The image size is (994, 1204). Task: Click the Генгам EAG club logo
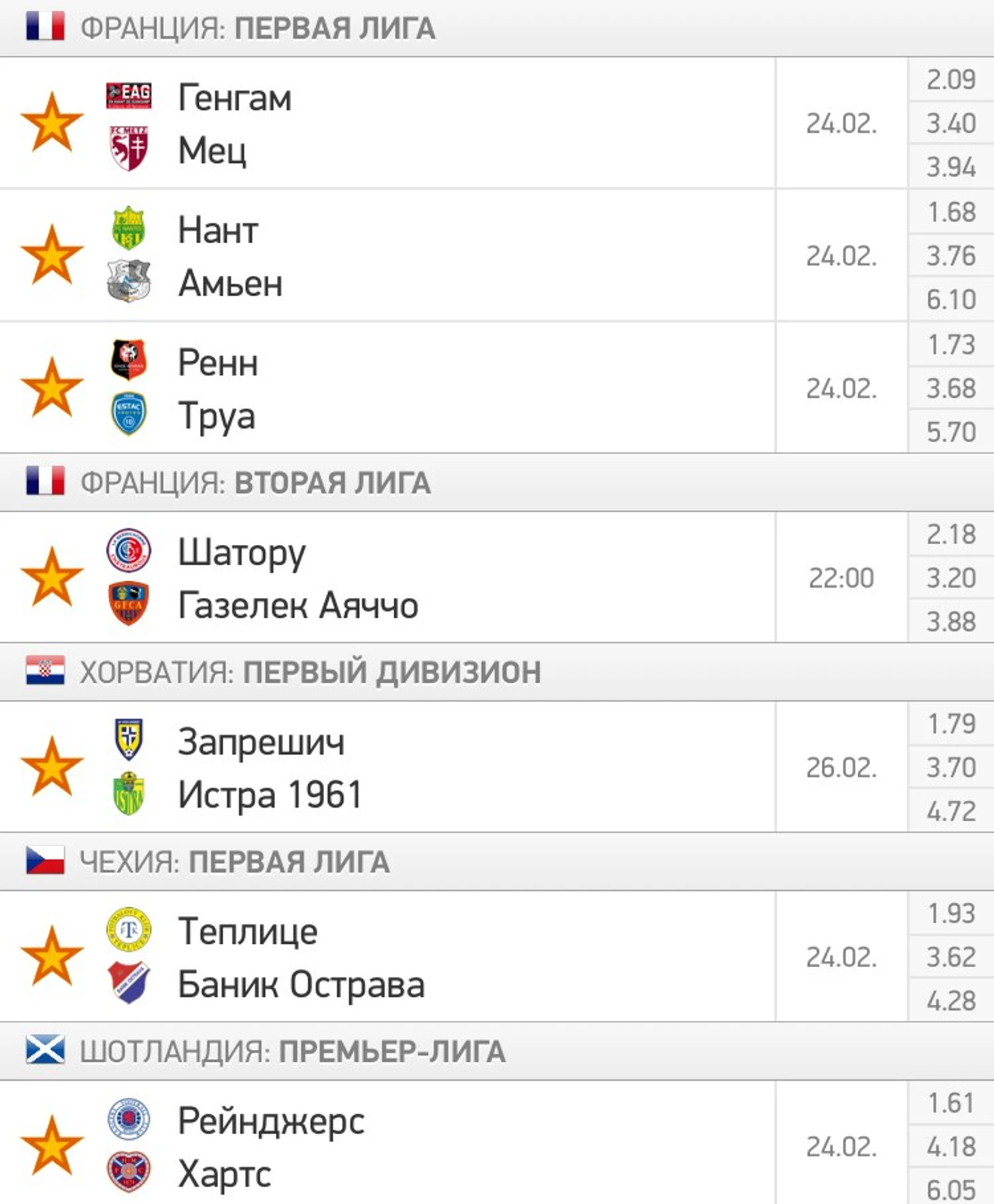tap(129, 96)
